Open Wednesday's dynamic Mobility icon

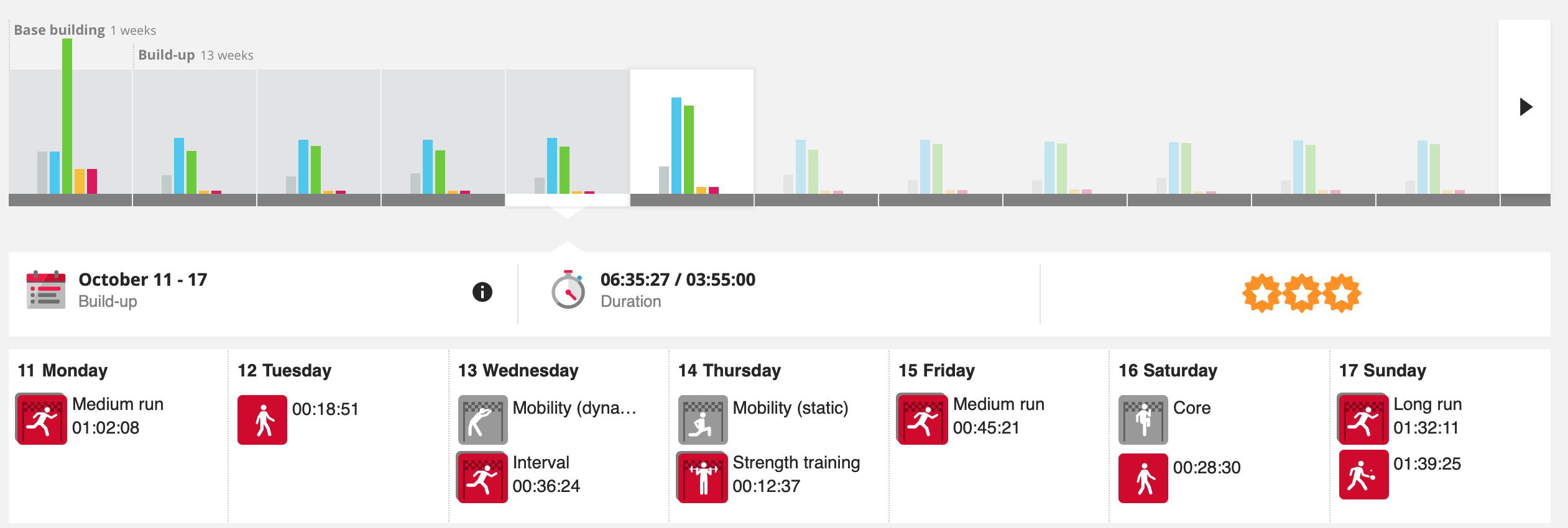pos(482,420)
